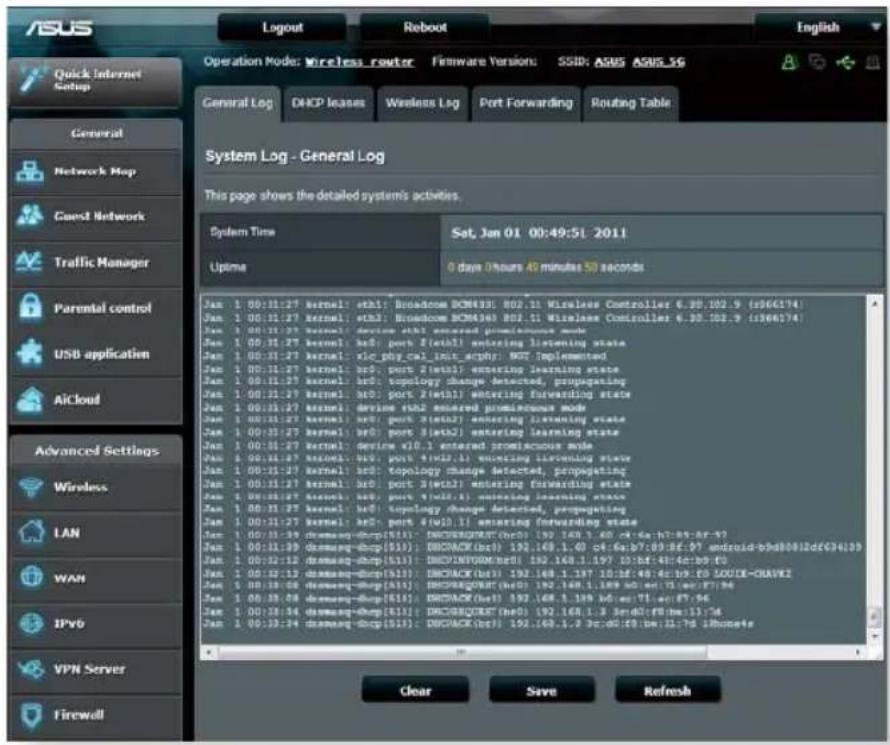Click the AiCloud cloud icon
The width and height of the screenshot is (890, 745).
tap(30, 399)
